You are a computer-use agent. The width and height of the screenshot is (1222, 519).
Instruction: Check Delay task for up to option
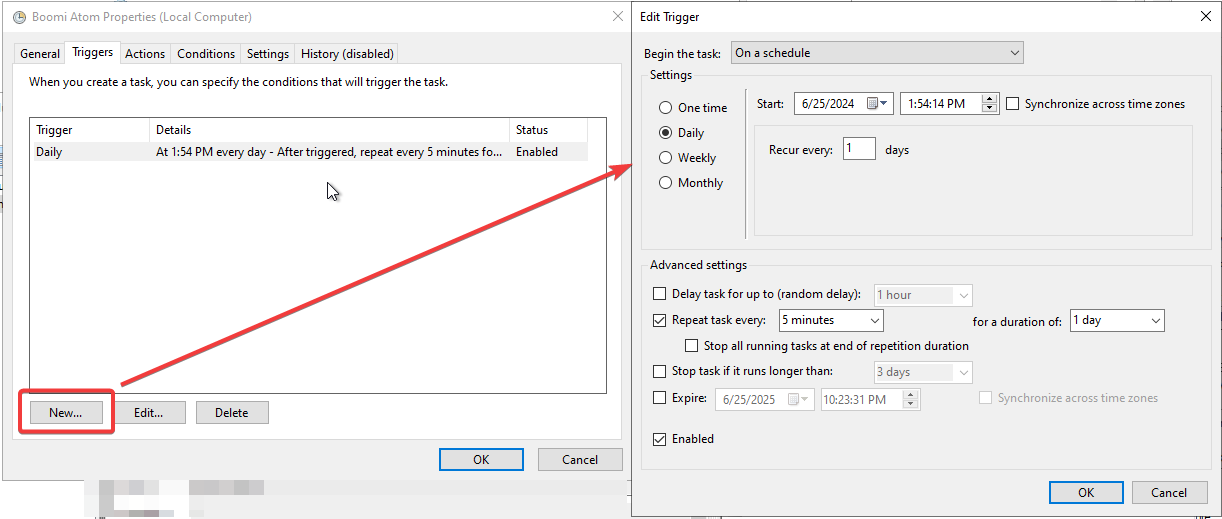[x=659, y=295]
